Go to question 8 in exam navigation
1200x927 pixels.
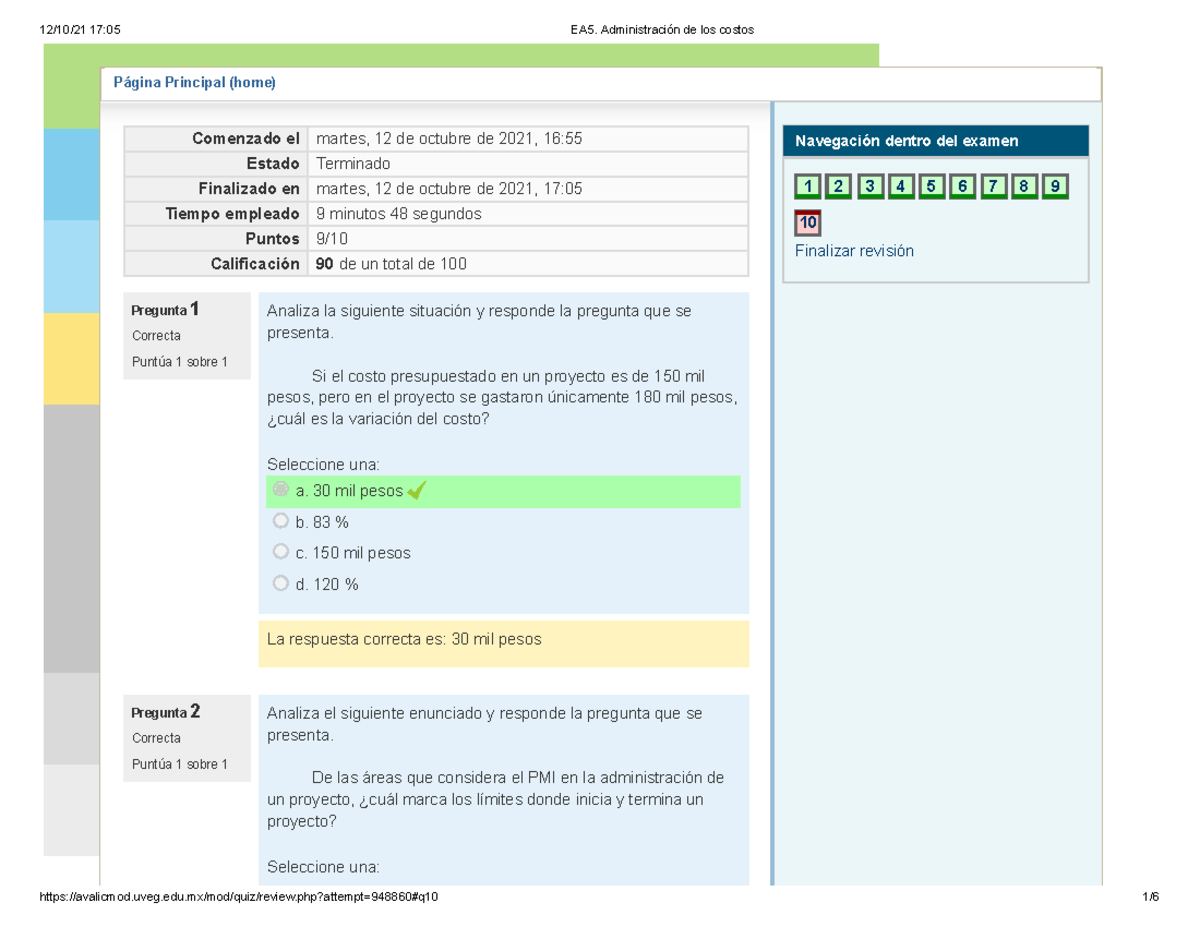1025,186
